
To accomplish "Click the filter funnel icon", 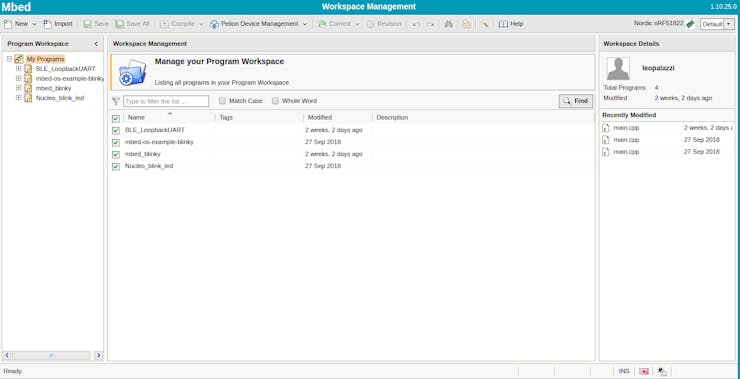I will (116, 101).
